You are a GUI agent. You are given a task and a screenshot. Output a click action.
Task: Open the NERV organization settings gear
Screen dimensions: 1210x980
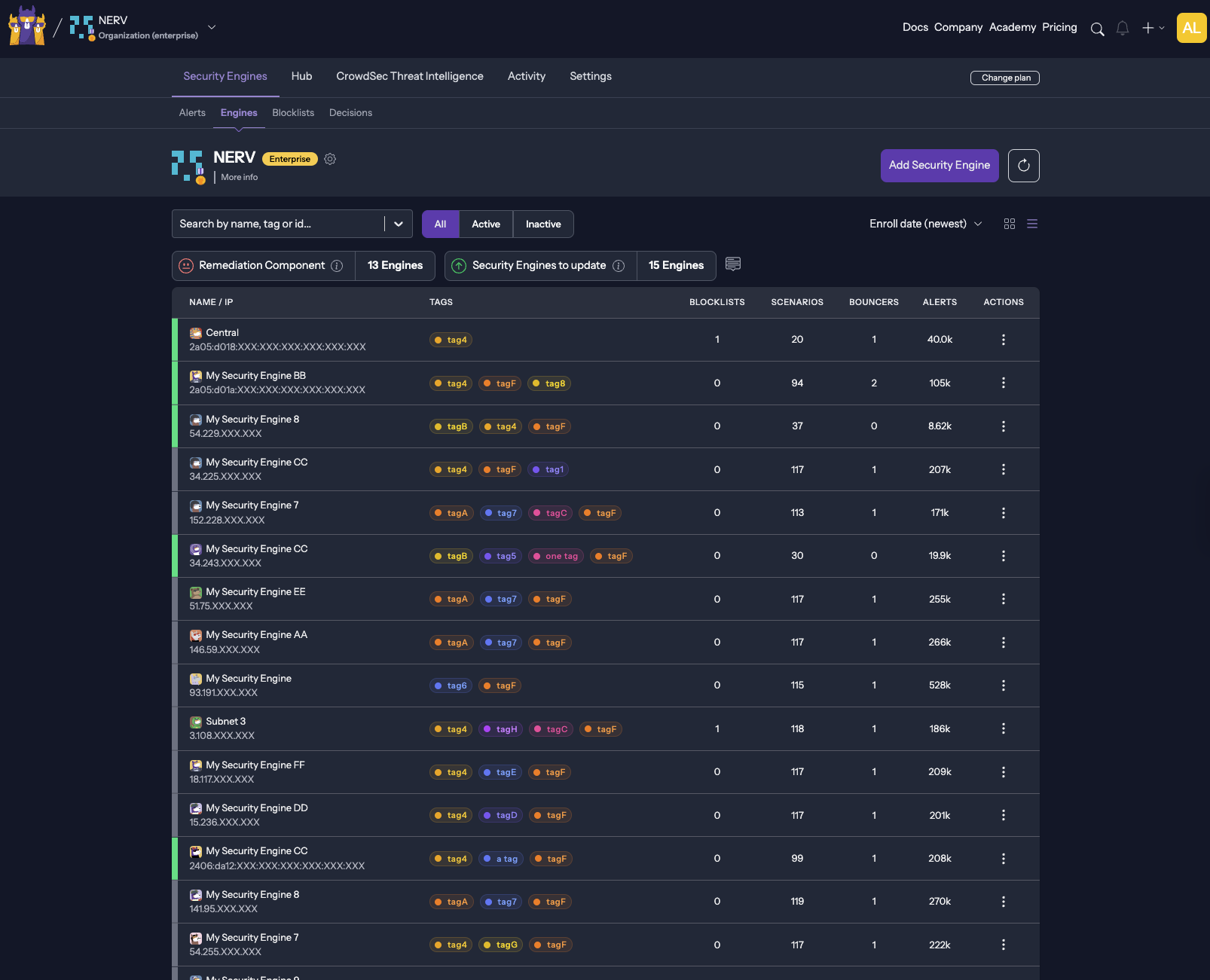[330, 159]
